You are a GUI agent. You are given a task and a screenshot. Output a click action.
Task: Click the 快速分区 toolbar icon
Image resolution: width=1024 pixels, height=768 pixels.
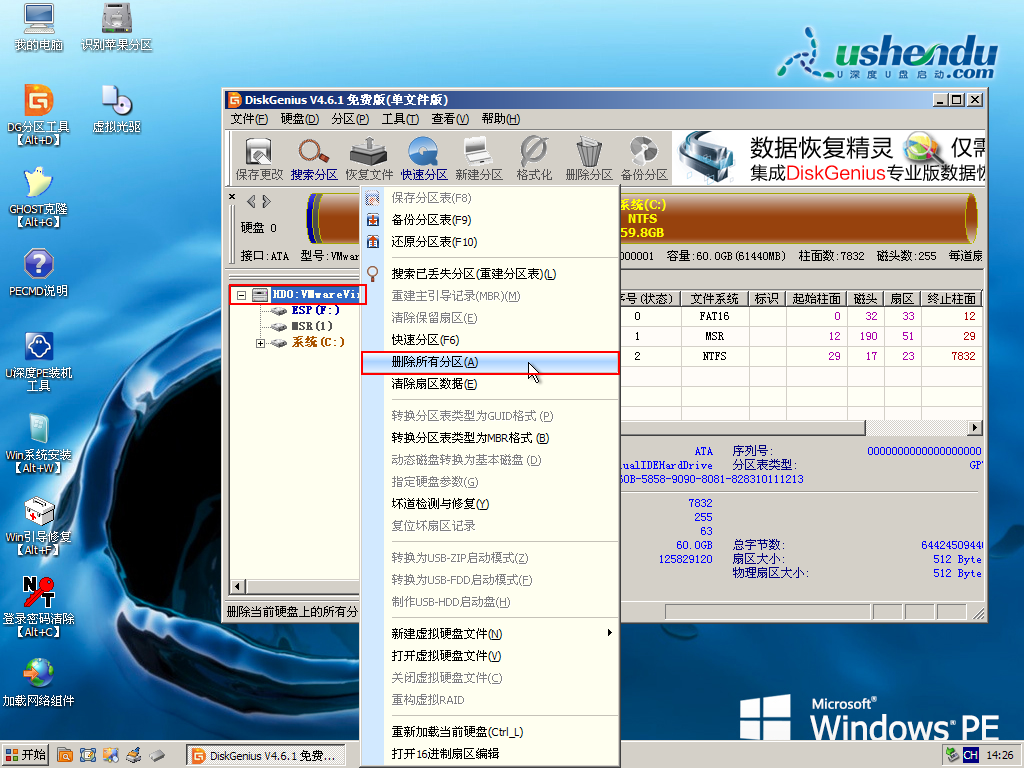pos(424,158)
